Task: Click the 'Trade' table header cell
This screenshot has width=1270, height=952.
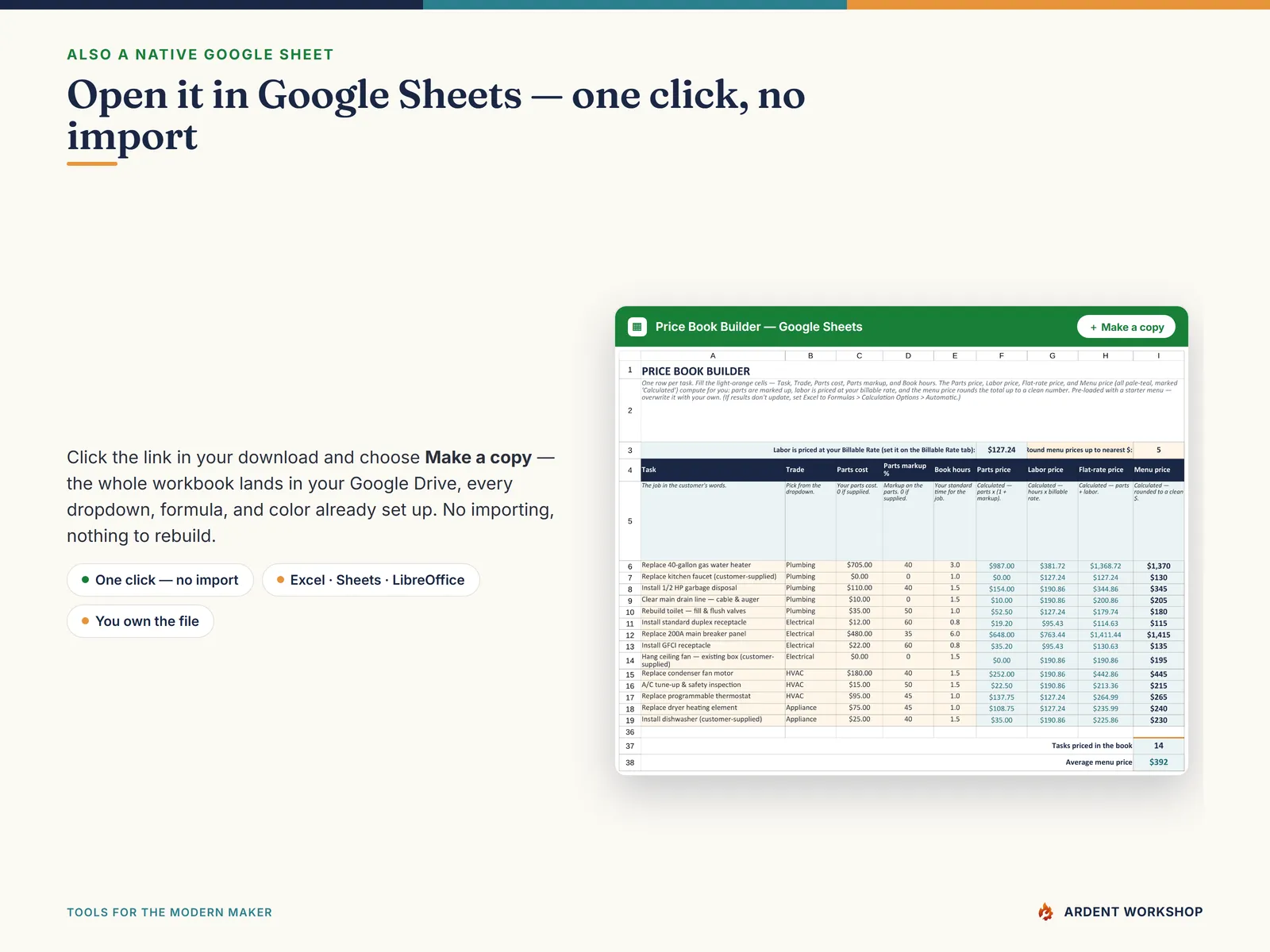Action: click(x=810, y=470)
